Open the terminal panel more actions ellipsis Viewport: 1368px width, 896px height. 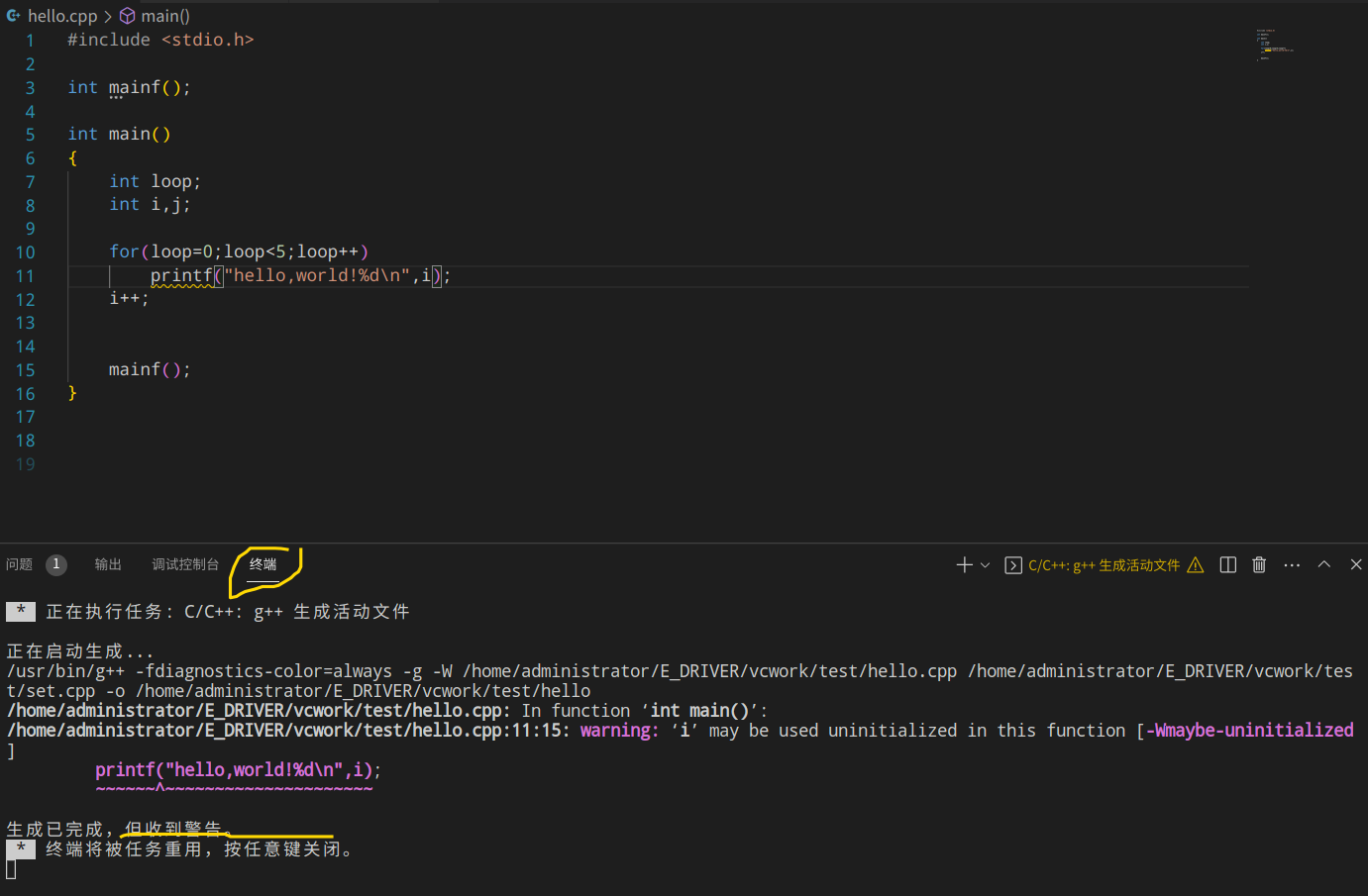click(x=1292, y=564)
